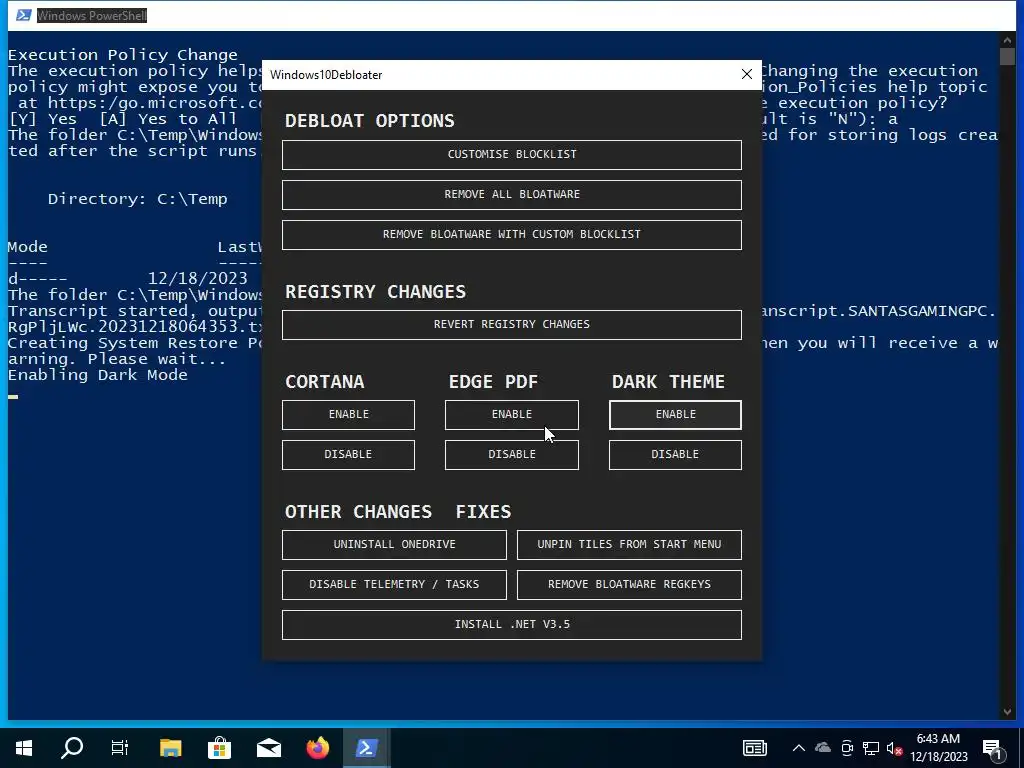Click the OneDrive cloud tray icon
Screen dimensions: 1024x768
click(x=823, y=748)
